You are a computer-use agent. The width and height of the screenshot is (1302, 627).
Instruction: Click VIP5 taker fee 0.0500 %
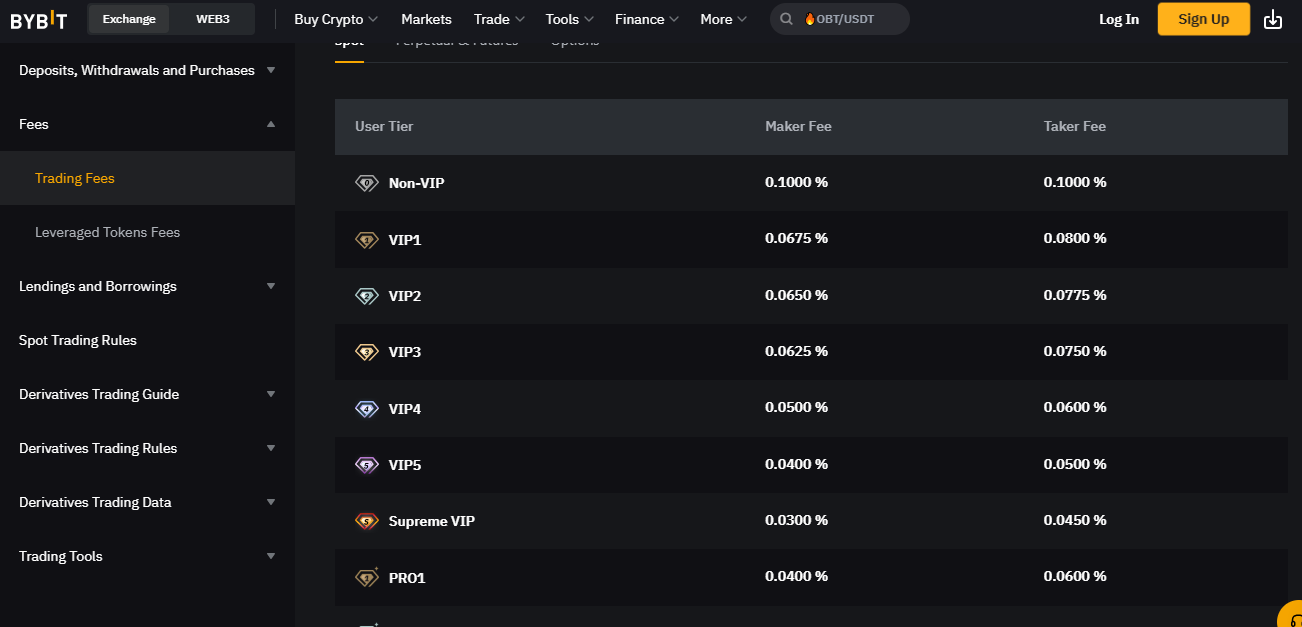tap(1075, 464)
